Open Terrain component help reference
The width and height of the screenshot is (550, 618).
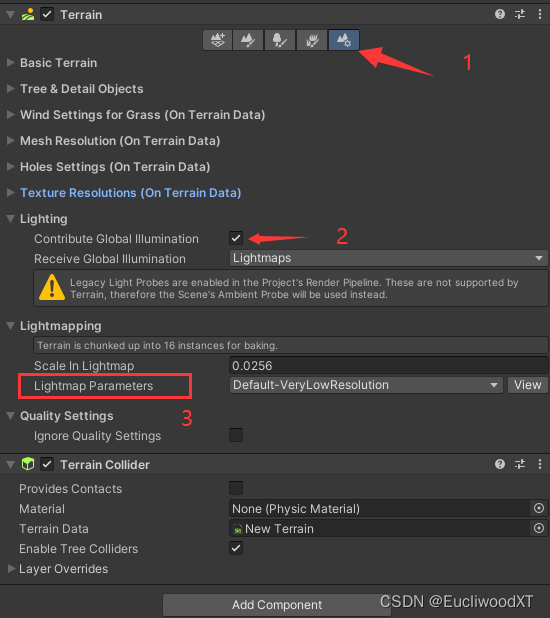(x=500, y=15)
